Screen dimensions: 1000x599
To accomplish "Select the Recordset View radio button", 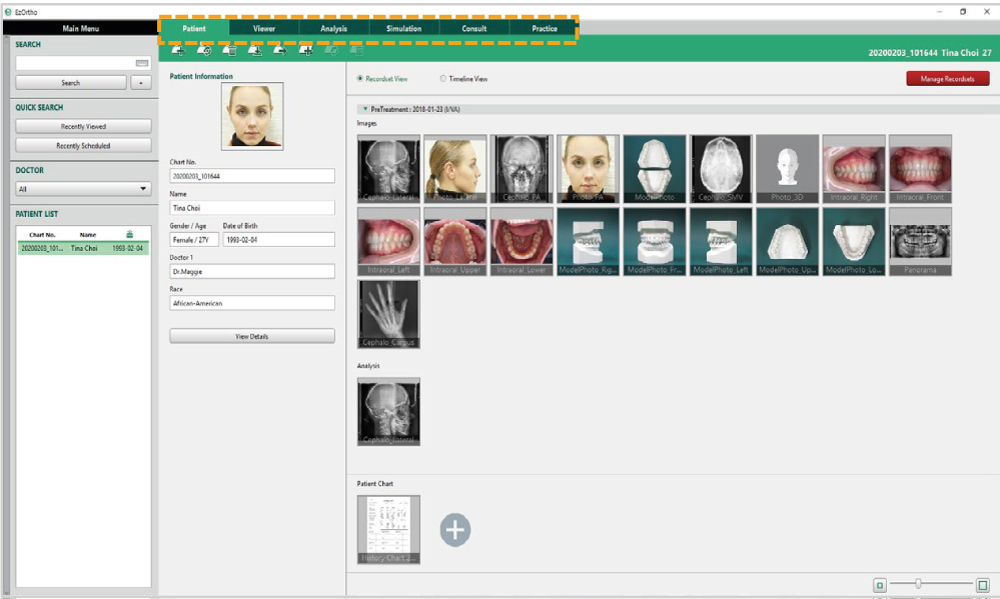I will coord(361,78).
